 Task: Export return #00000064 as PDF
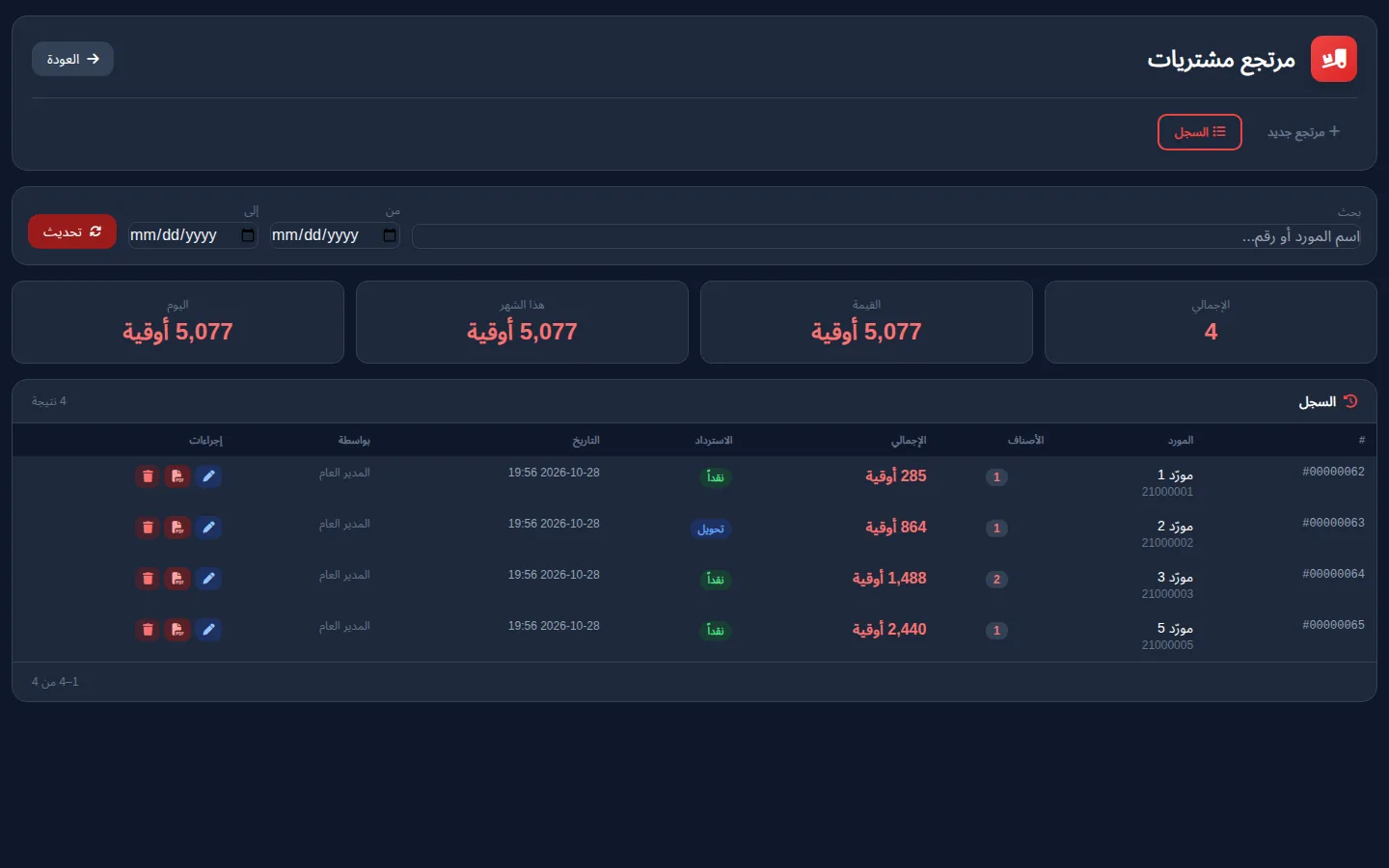pyautogui.click(x=177, y=579)
